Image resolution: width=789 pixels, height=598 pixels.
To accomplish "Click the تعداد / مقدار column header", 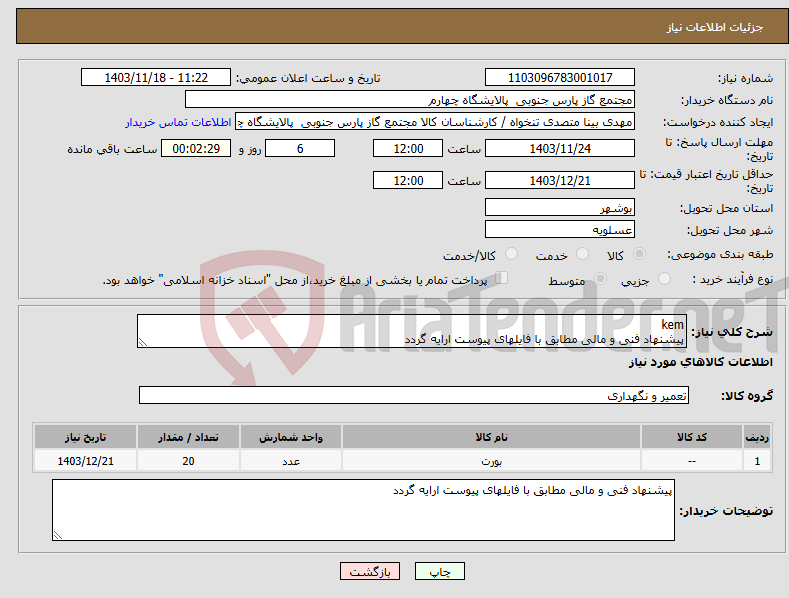I will pyautogui.click(x=188, y=437).
